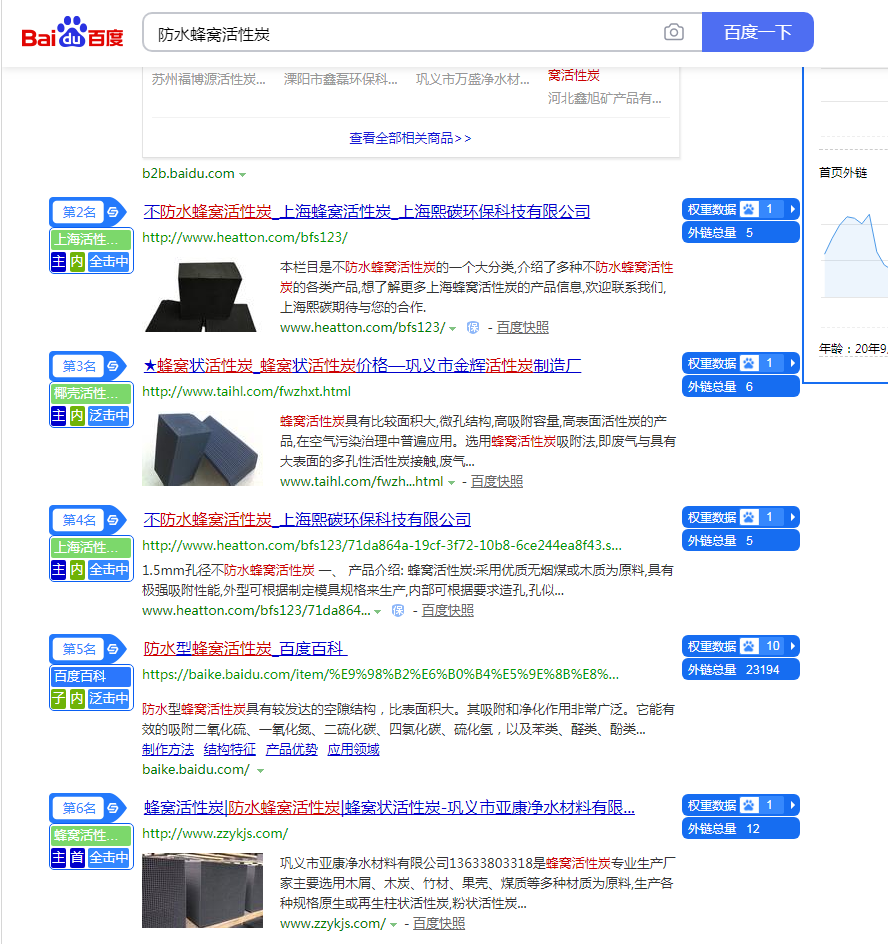This screenshot has width=888, height=944.
Task: Open 产品优势 sublink under Baike result
Action: click(x=291, y=750)
